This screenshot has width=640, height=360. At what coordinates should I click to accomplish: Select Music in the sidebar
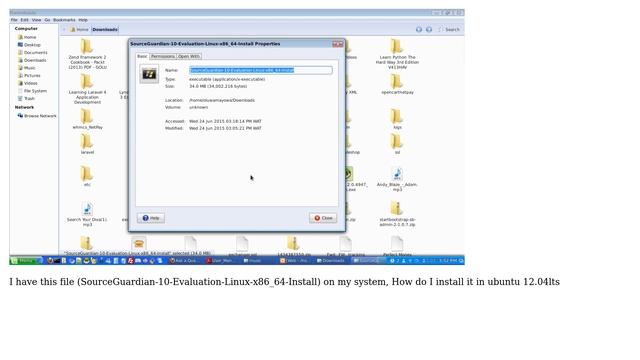coord(27,68)
